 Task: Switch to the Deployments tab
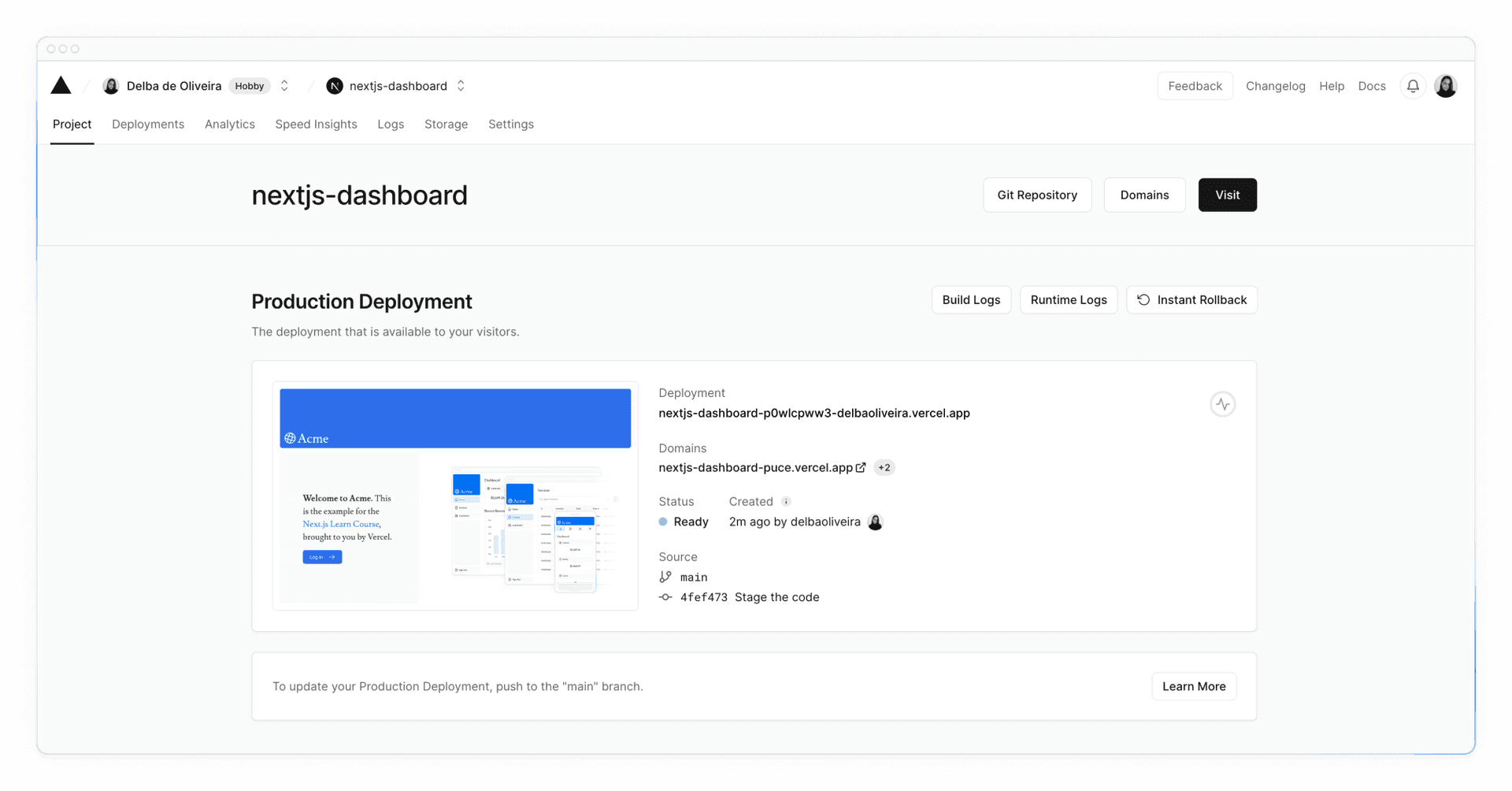pos(147,124)
